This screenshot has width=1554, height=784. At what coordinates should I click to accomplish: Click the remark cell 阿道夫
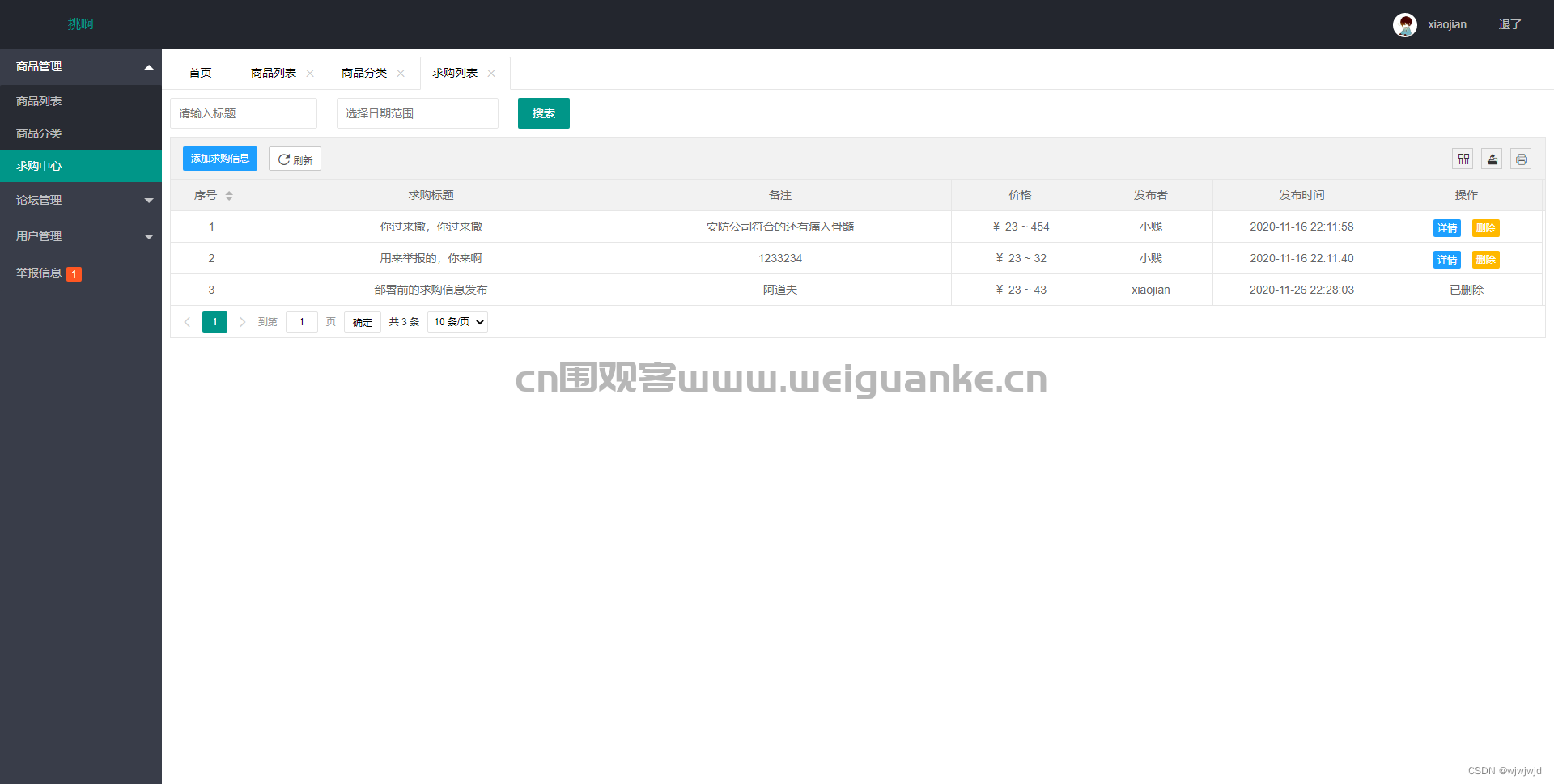[780, 290]
